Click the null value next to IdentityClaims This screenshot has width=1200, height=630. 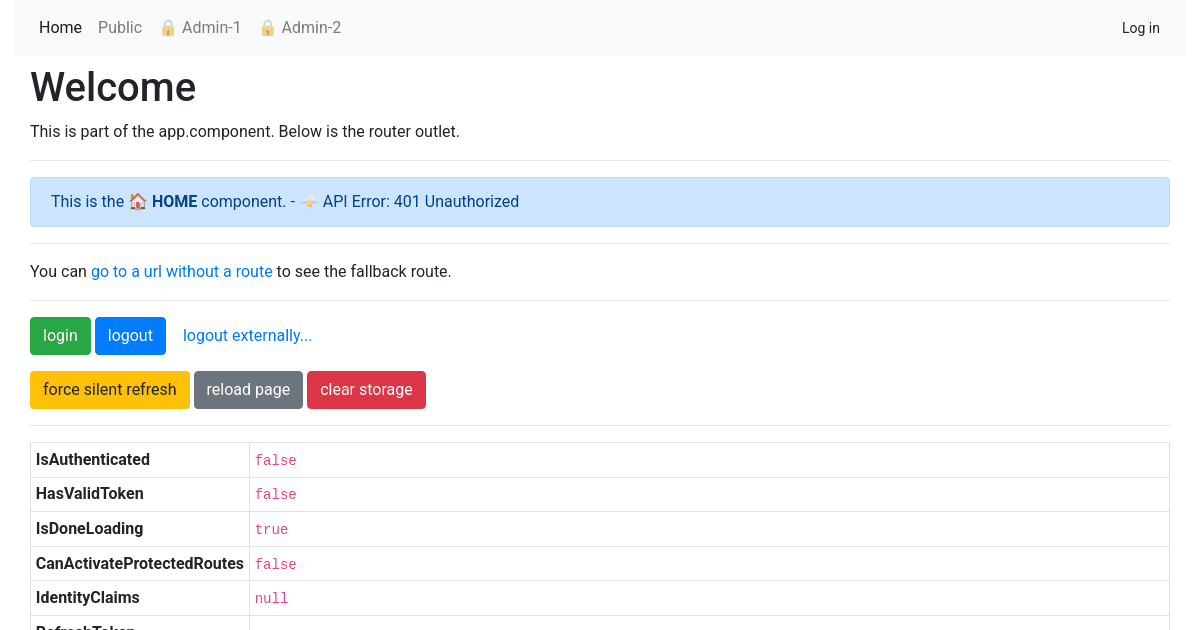pyautogui.click(x=271, y=597)
